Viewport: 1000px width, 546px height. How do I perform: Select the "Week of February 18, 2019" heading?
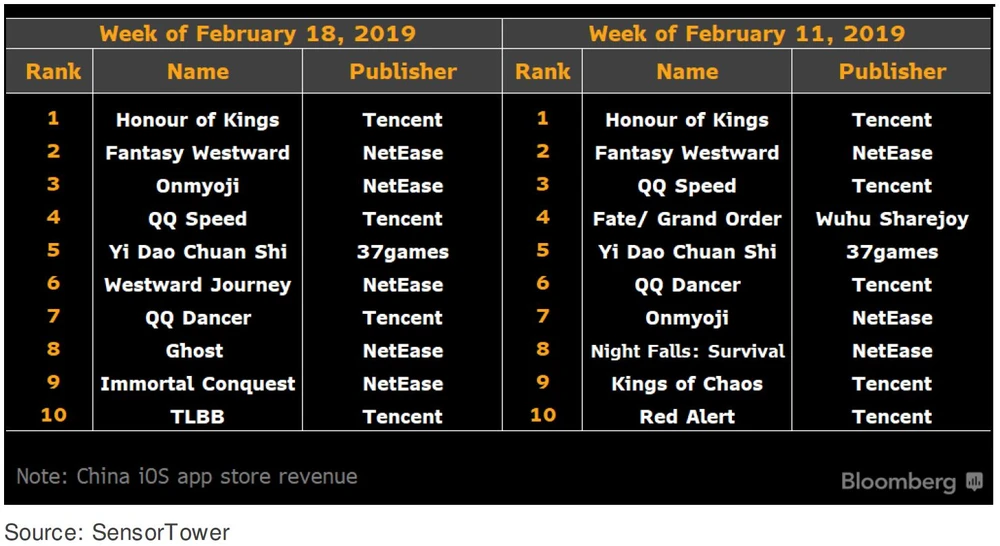coord(257,34)
